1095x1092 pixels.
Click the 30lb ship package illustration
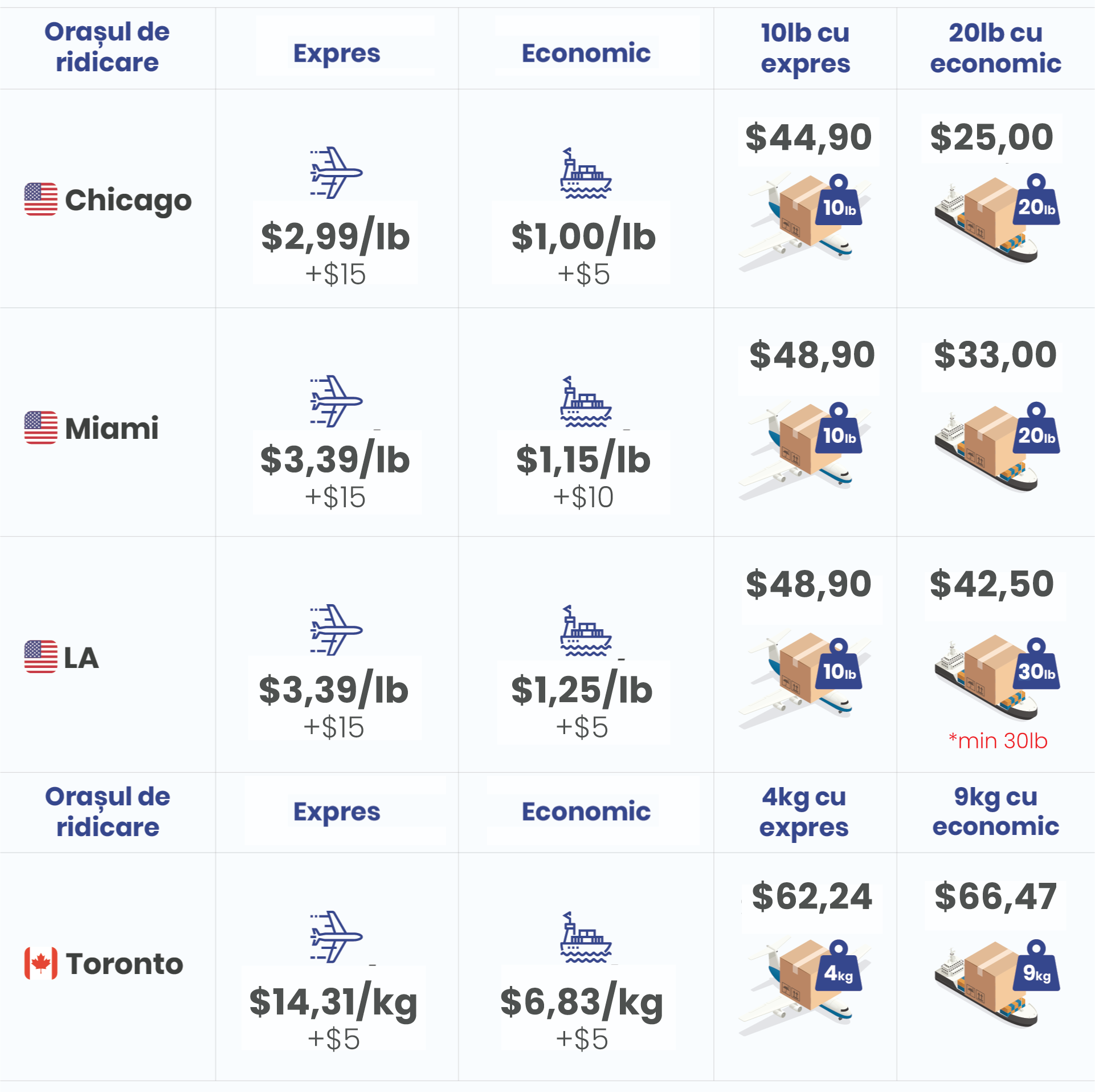tap(997, 678)
